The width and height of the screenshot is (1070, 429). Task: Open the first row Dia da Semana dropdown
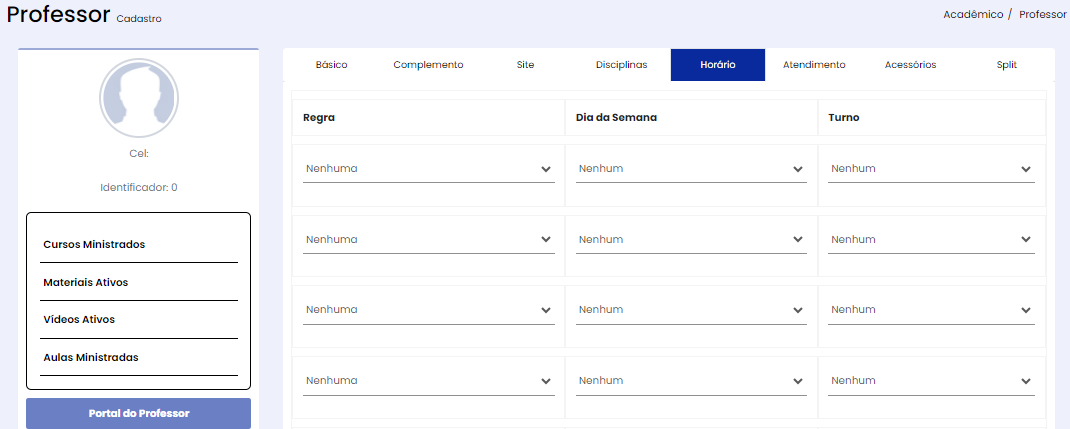(691, 169)
